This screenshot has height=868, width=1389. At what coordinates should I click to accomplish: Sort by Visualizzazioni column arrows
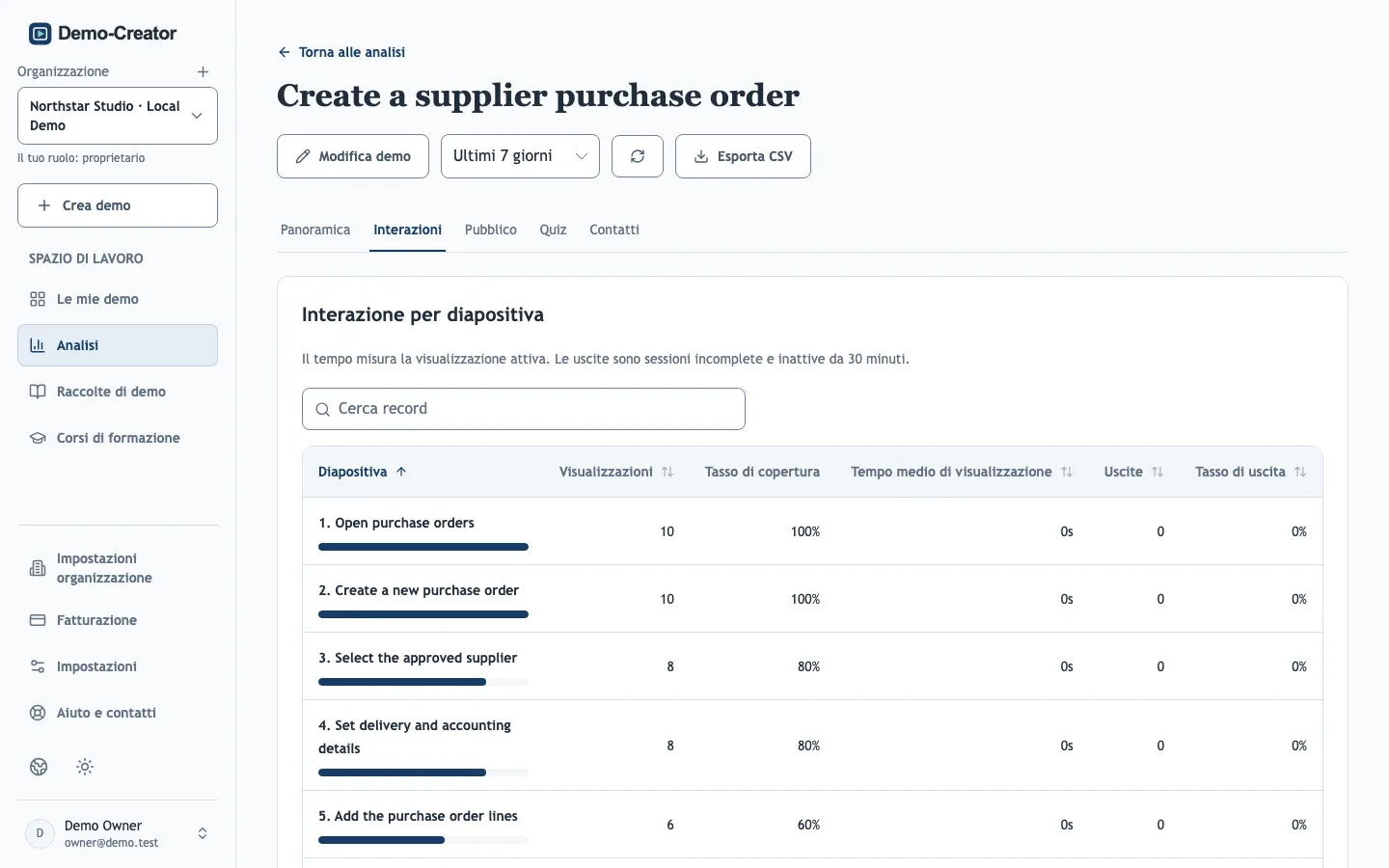[x=667, y=472]
